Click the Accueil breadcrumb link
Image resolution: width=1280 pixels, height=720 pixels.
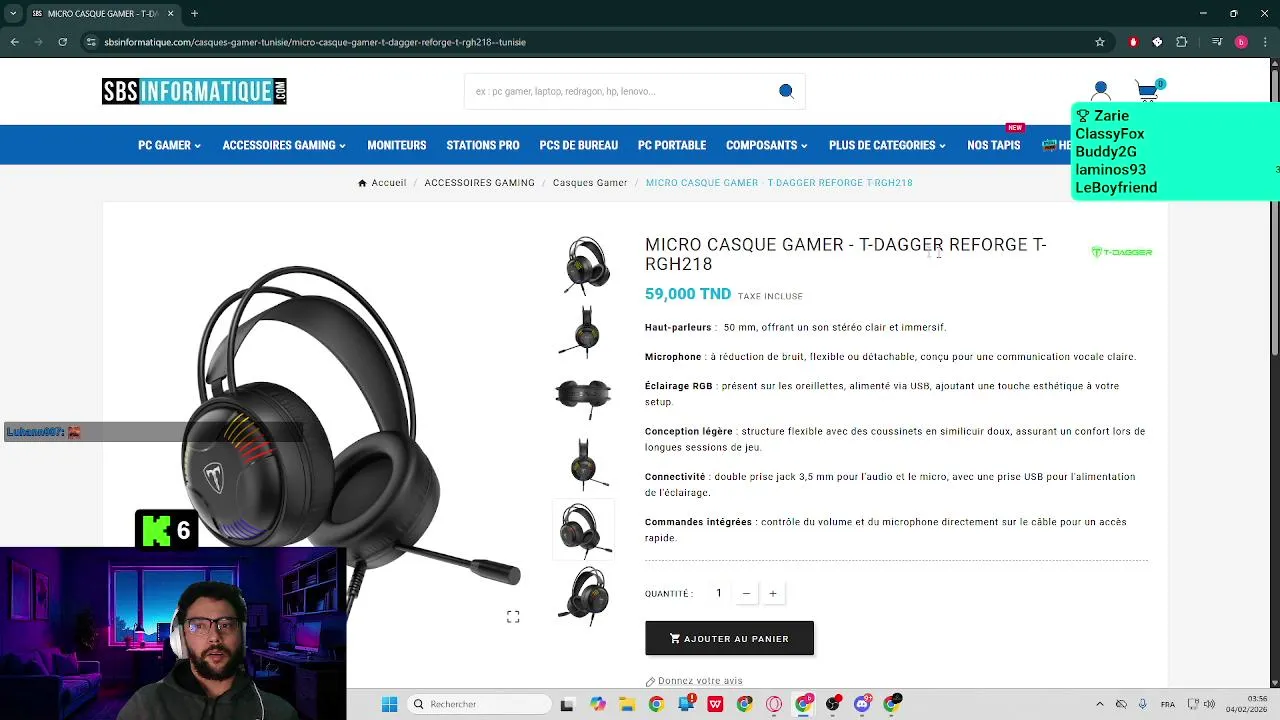pyautogui.click(x=389, y=183)
